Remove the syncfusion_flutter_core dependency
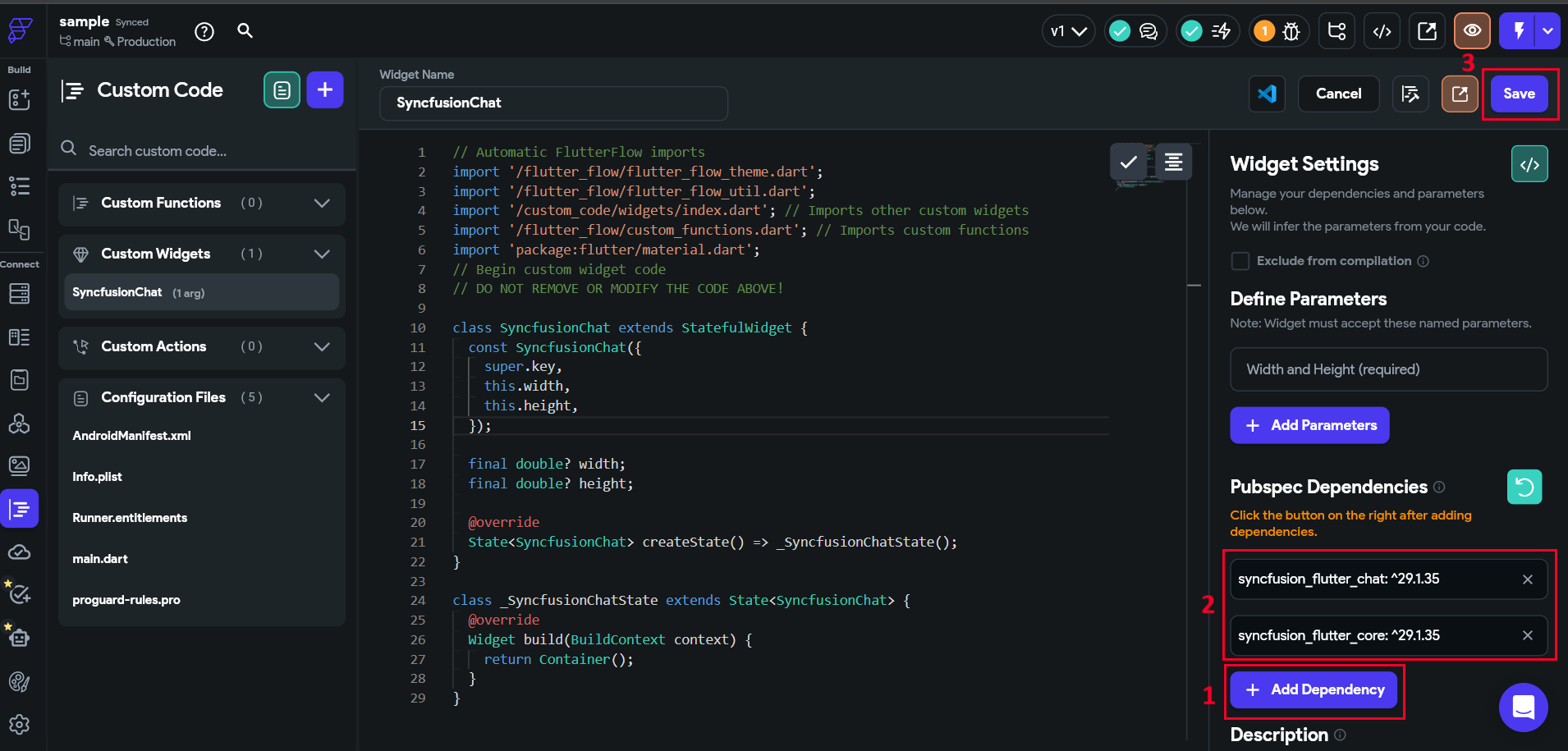The height and width of the screenshot is (751, 1568). pos(1528,634)
